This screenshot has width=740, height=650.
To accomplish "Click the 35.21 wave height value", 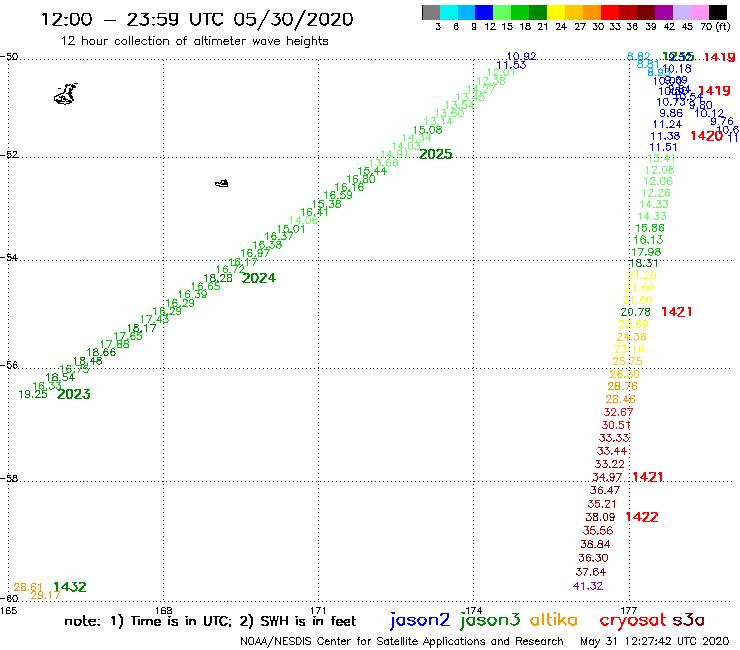I will [x=602, y=504].
